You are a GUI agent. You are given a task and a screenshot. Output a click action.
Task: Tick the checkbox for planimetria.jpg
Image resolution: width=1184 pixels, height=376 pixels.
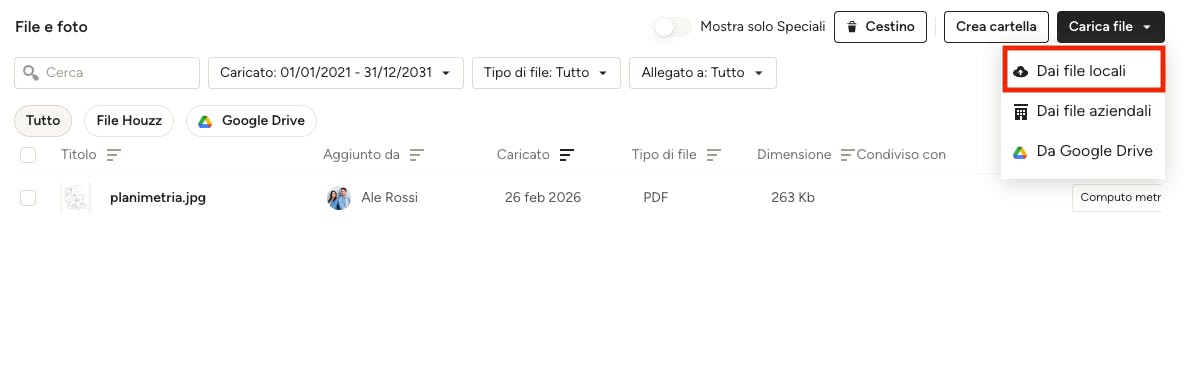coord(28,198)
